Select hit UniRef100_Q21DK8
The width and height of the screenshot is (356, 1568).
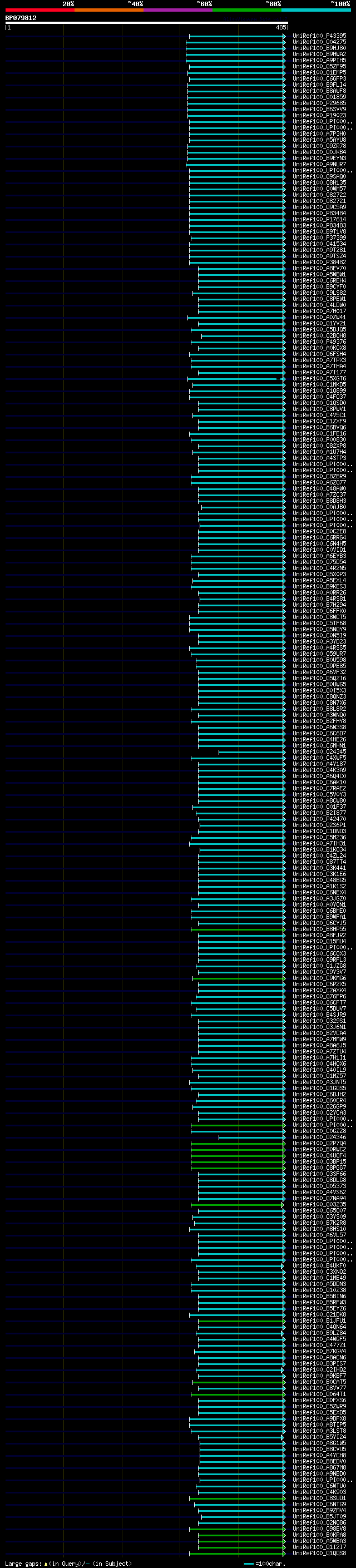[319, 1315]
